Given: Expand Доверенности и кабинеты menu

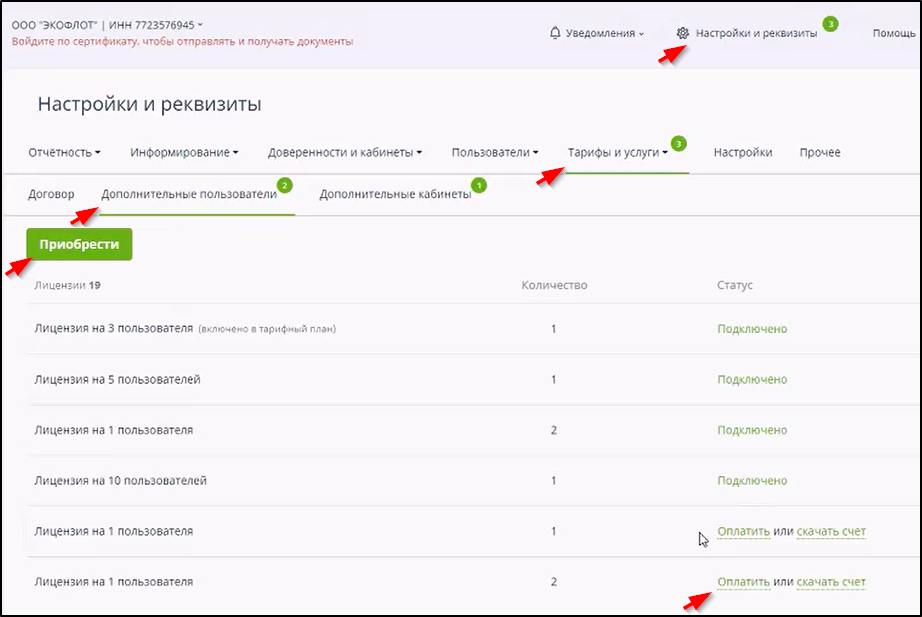Looking at the screenshot, I should 345,153.
